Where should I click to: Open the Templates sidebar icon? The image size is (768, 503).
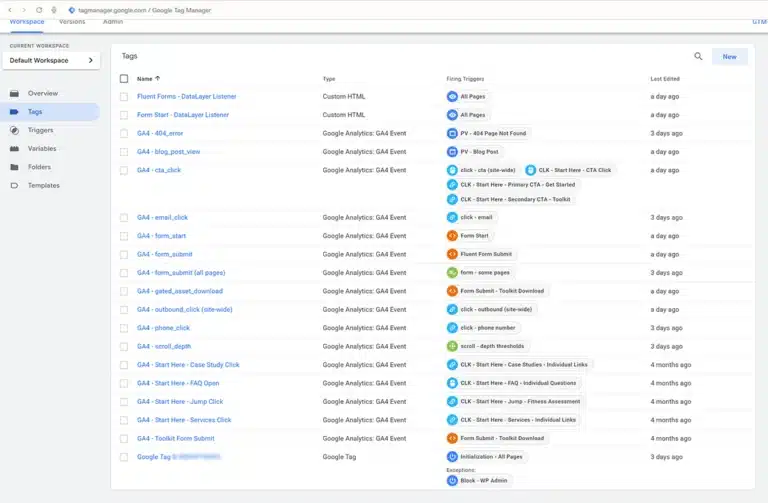tap(14, 186)
